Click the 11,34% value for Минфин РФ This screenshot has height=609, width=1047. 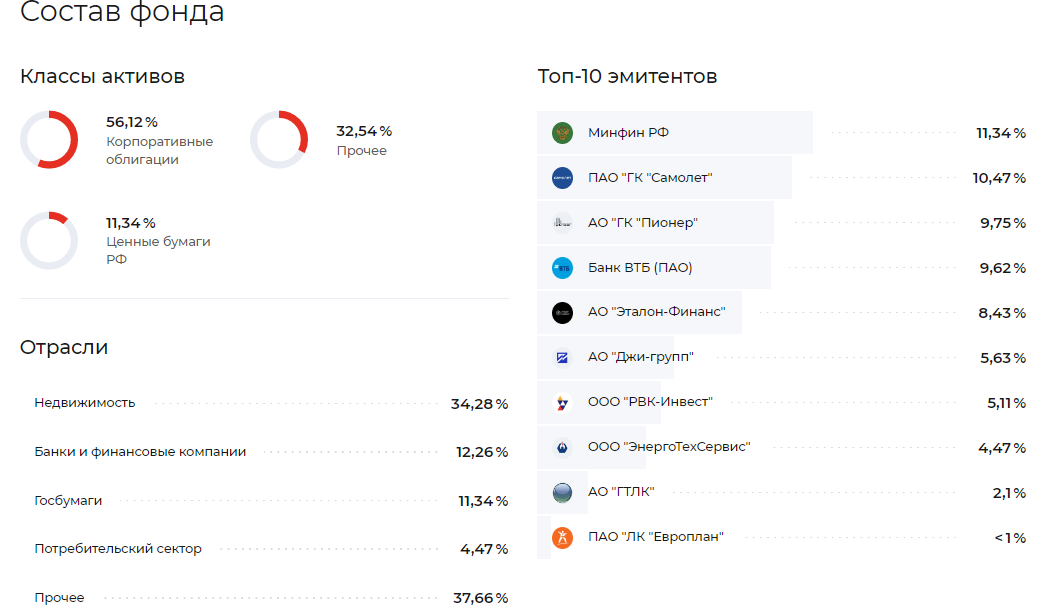click(x=1000, y=133)
